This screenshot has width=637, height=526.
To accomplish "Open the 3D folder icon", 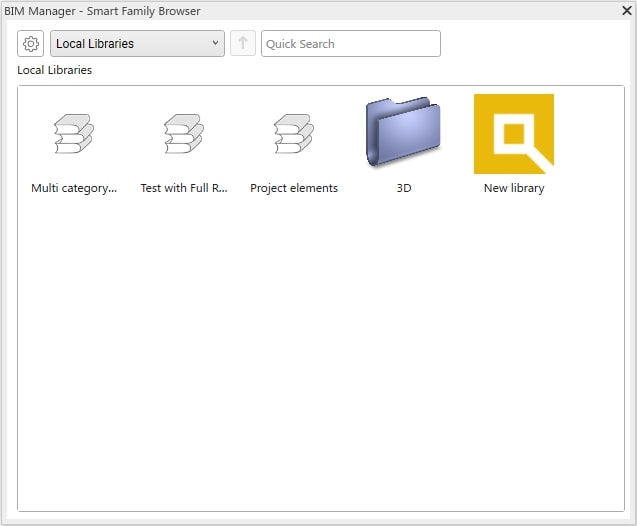I will tap(403, 132).
